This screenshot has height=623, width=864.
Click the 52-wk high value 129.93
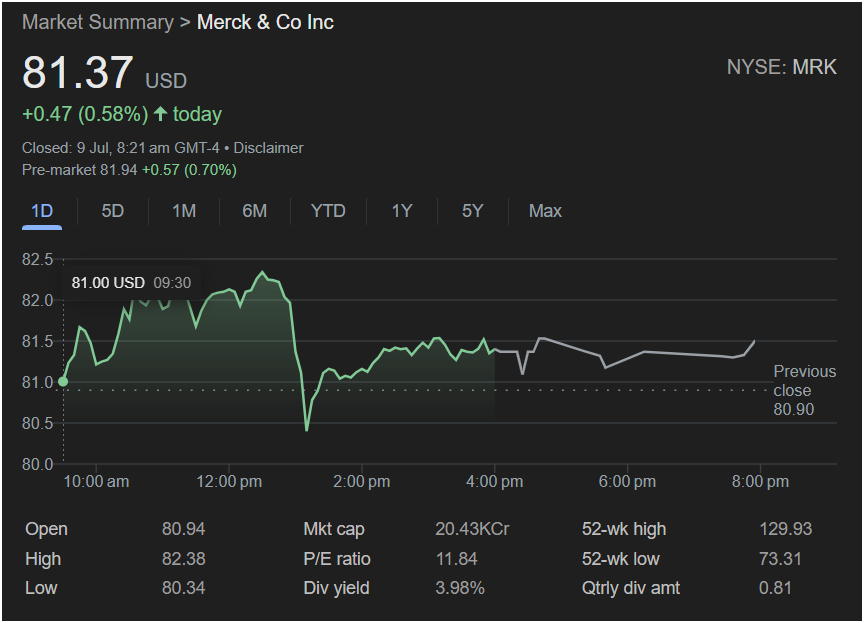point(786,529)
